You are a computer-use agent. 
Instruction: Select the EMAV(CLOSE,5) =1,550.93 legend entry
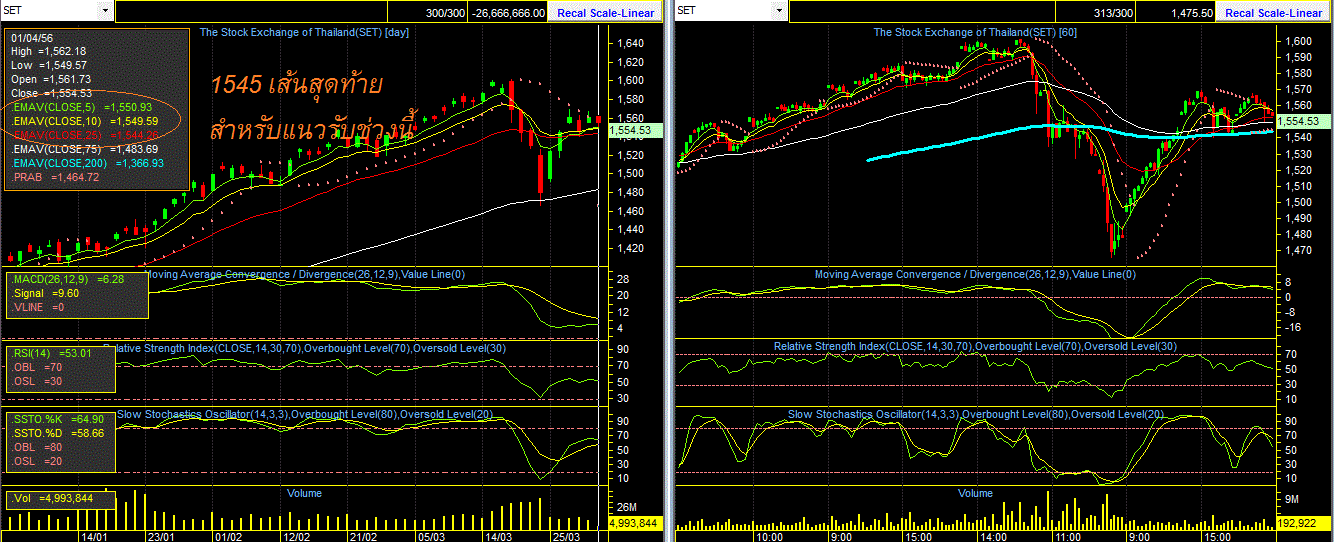82,106
